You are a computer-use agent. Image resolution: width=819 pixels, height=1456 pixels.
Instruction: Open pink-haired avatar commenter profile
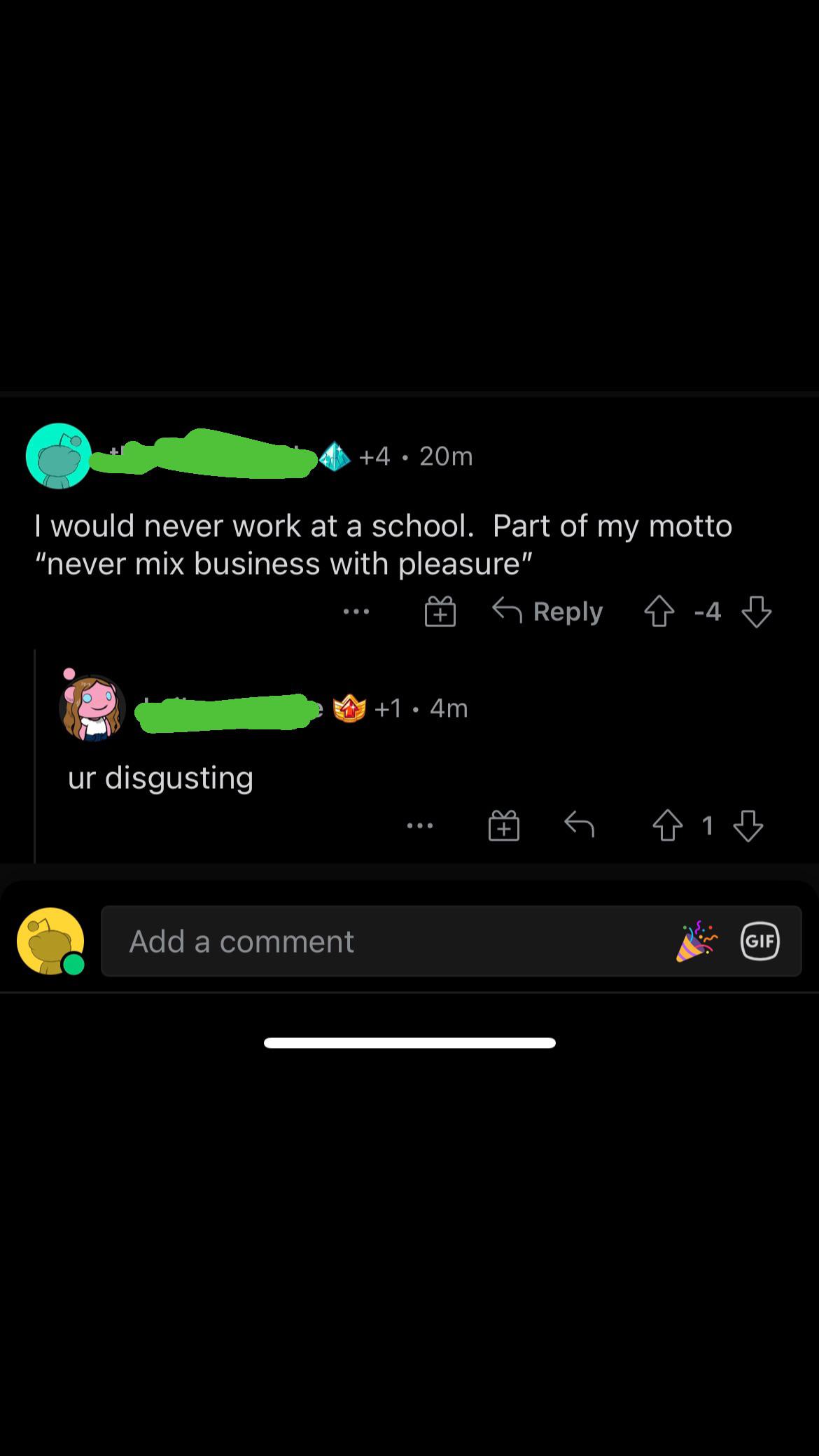tap(93, 707)
